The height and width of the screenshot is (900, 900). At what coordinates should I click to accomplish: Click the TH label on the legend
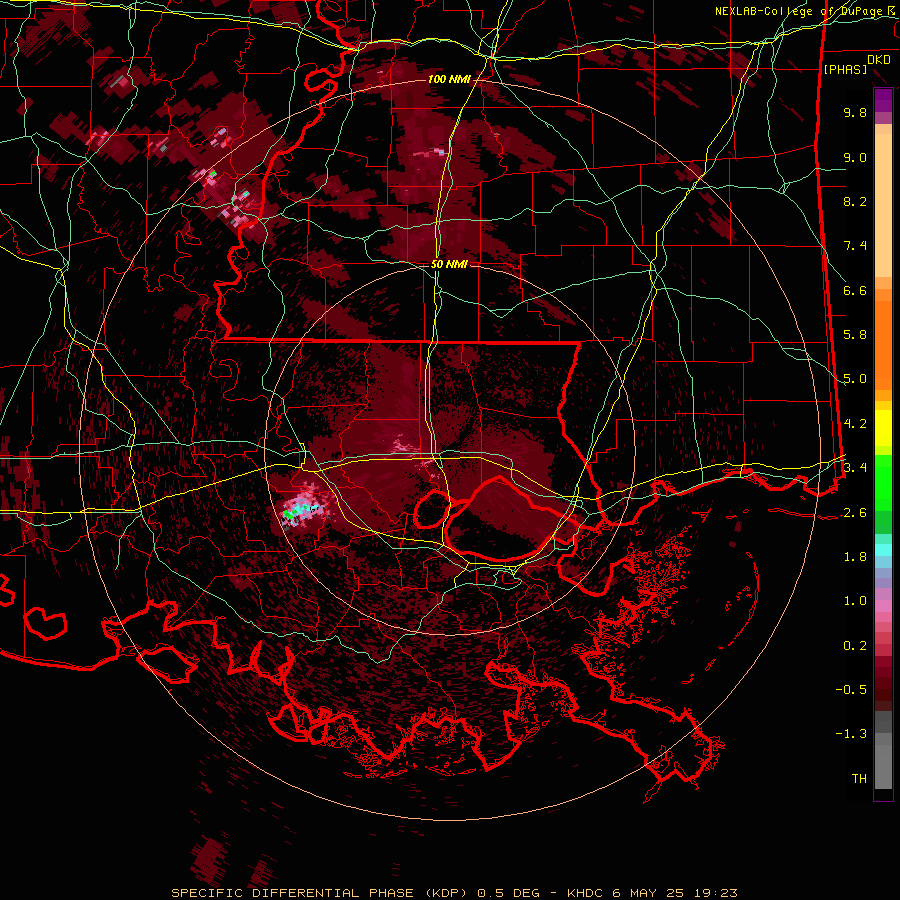point(859,779)
